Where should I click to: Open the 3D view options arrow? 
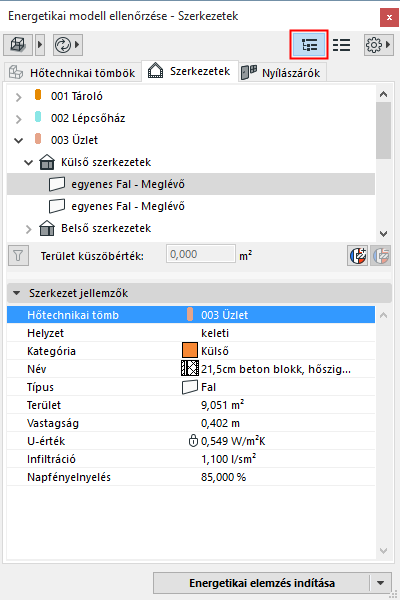[x=40, y=45]
